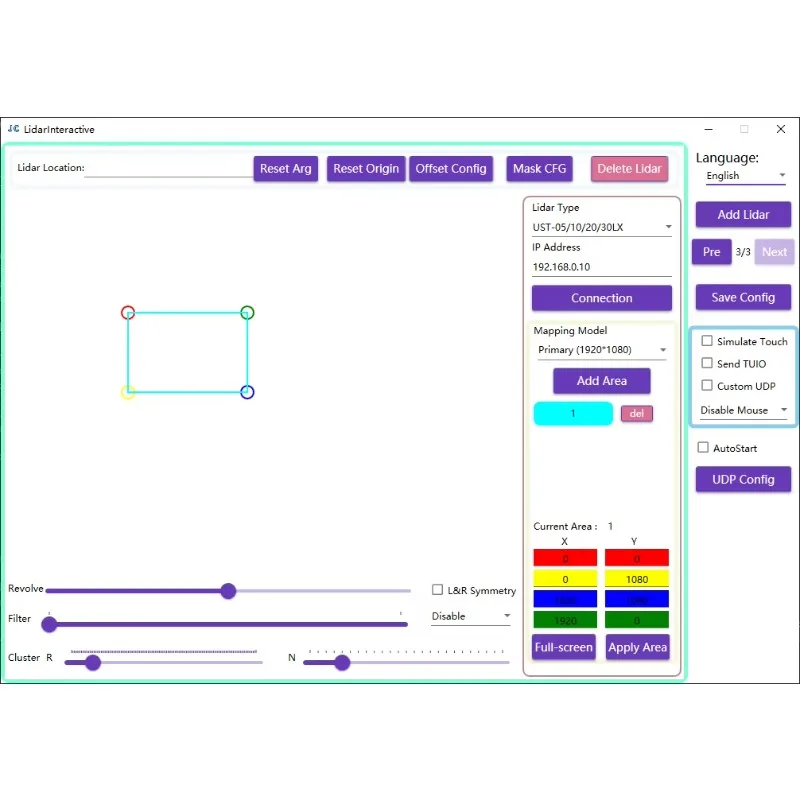Click the yellow Y coordinate field showing 1080
Image resolution: width=800 pixels, height=800 pixels.
coord(637,579)
